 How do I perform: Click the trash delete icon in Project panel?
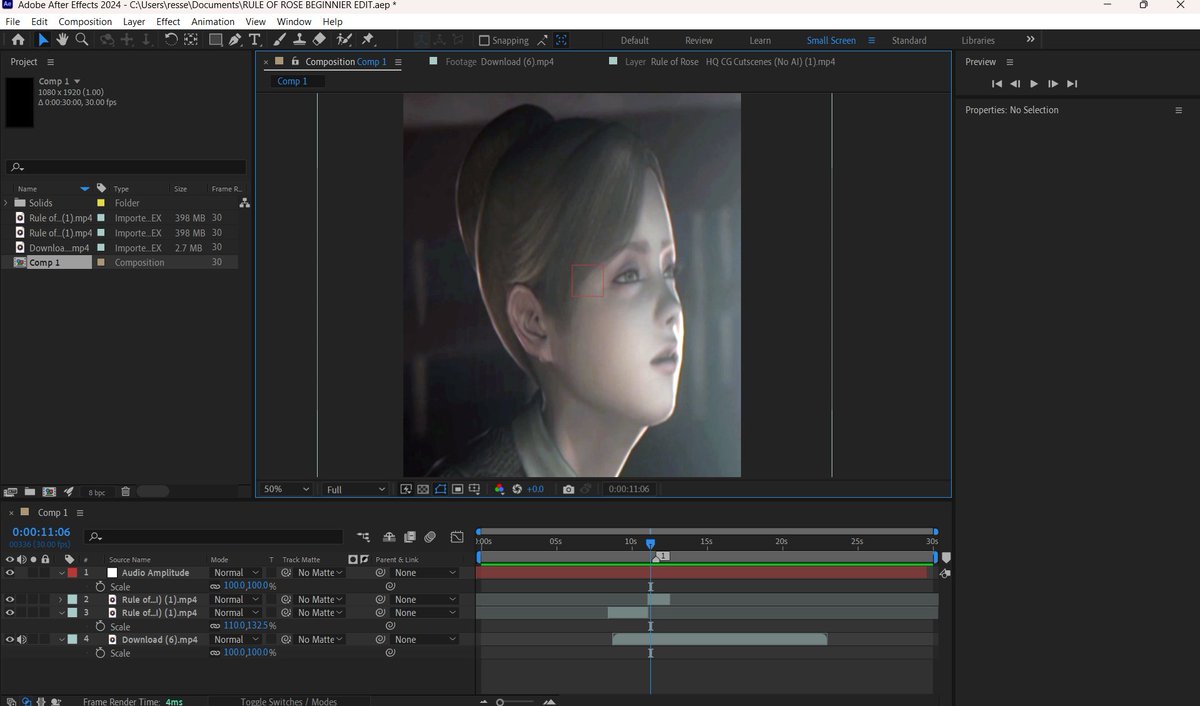click(x=125, y=492)
